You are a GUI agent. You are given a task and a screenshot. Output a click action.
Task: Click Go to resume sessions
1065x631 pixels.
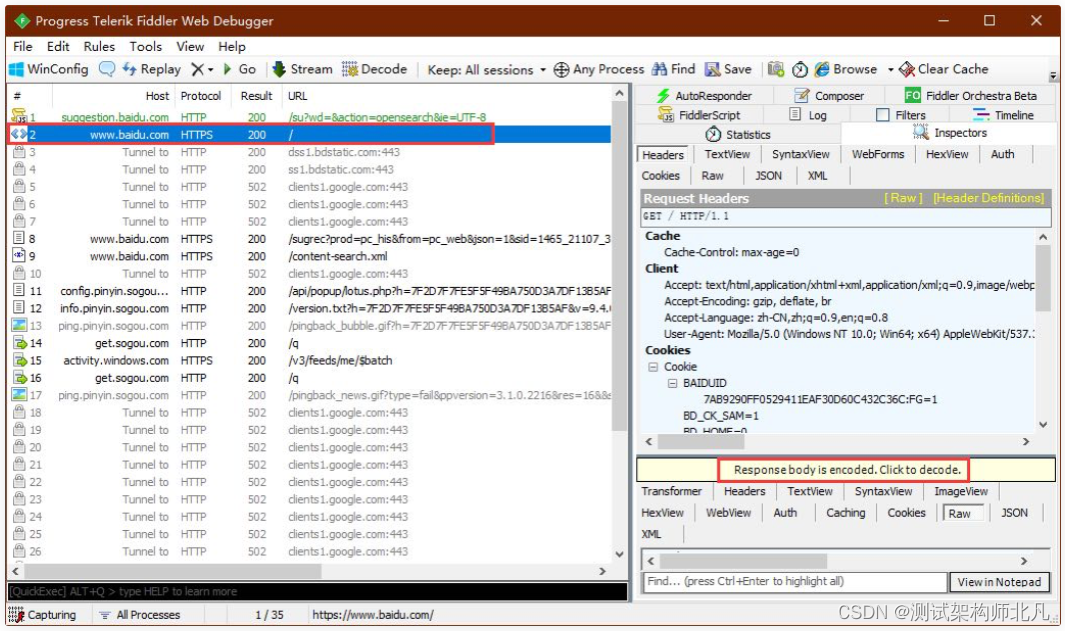(x=240, y=69)
